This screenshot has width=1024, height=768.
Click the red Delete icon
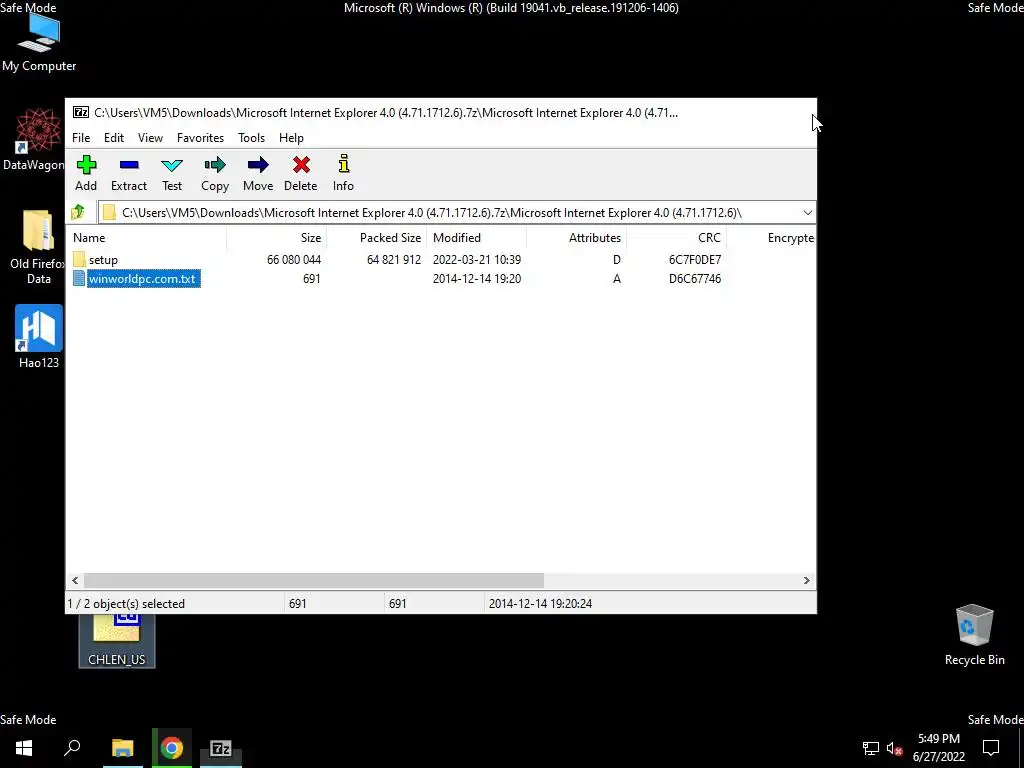[301, 165]
